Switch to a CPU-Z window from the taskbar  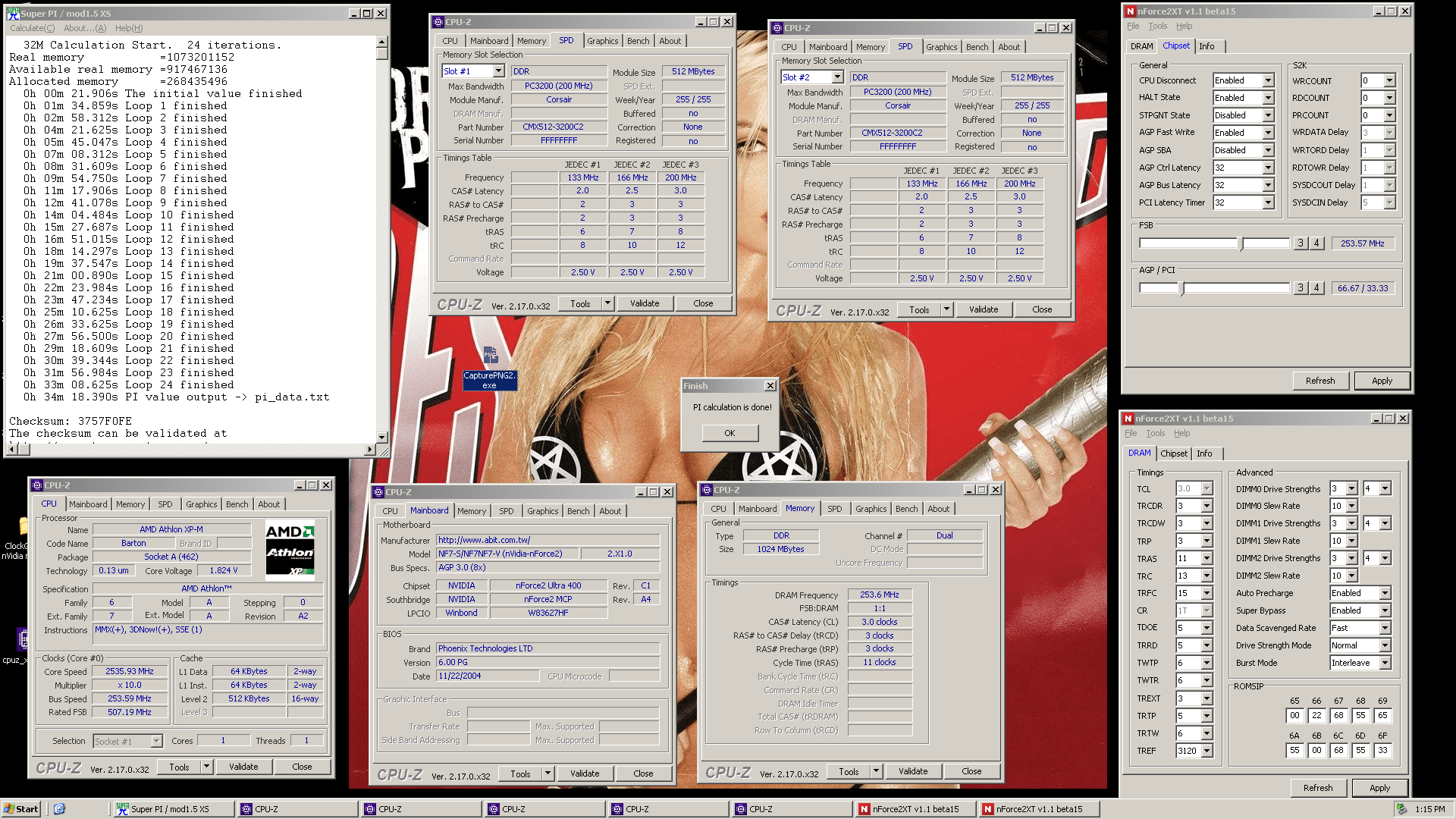coord(296,808)
